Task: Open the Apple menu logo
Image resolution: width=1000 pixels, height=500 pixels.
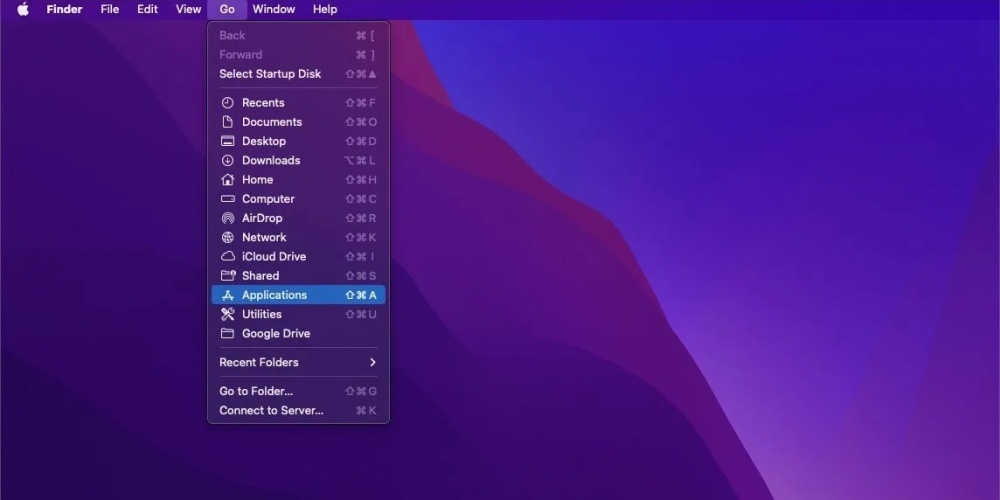Action: point(22,9)
